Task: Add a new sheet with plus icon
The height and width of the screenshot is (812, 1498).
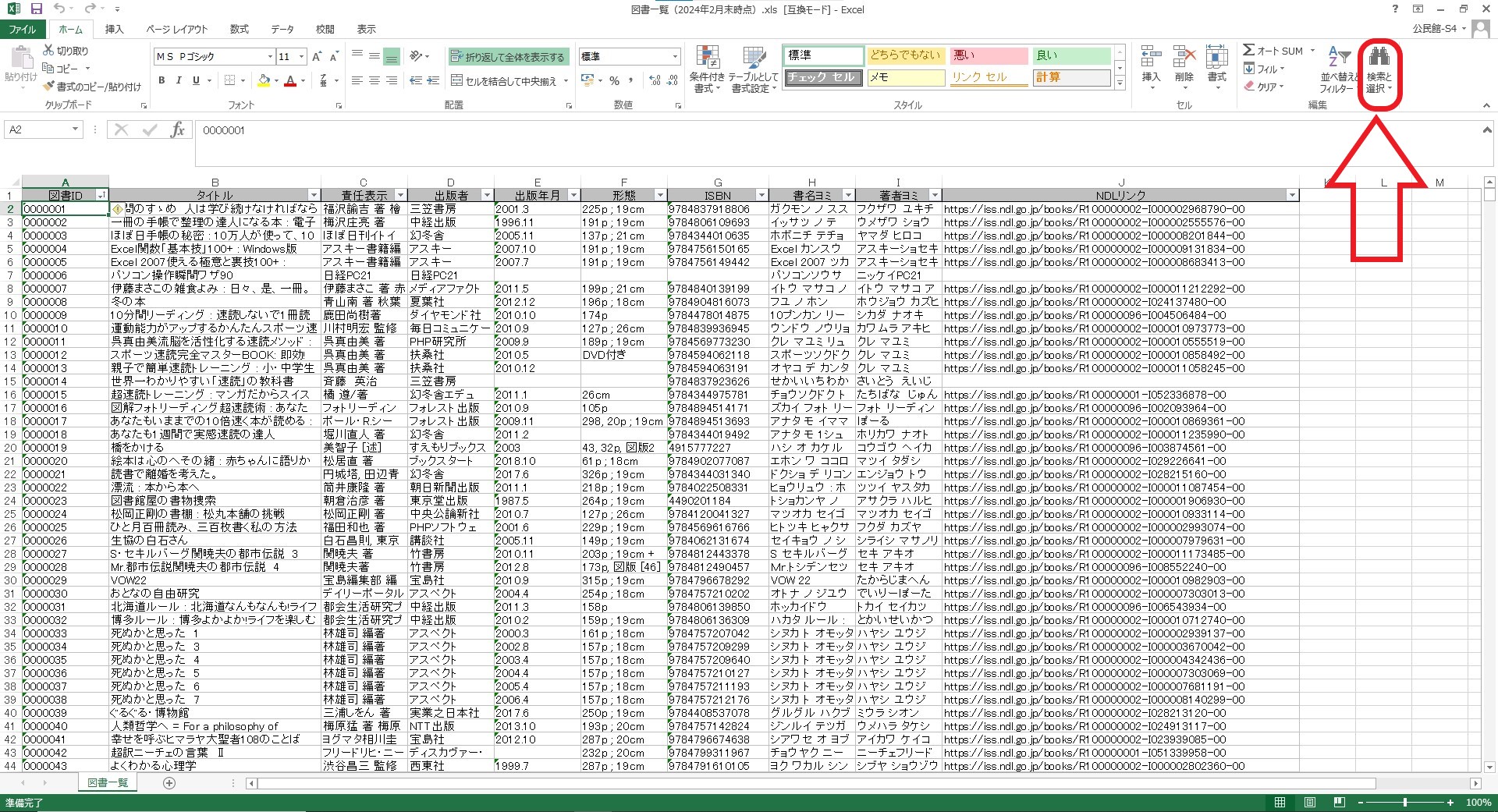Action: pyautogui.click(x=169, y=783)
